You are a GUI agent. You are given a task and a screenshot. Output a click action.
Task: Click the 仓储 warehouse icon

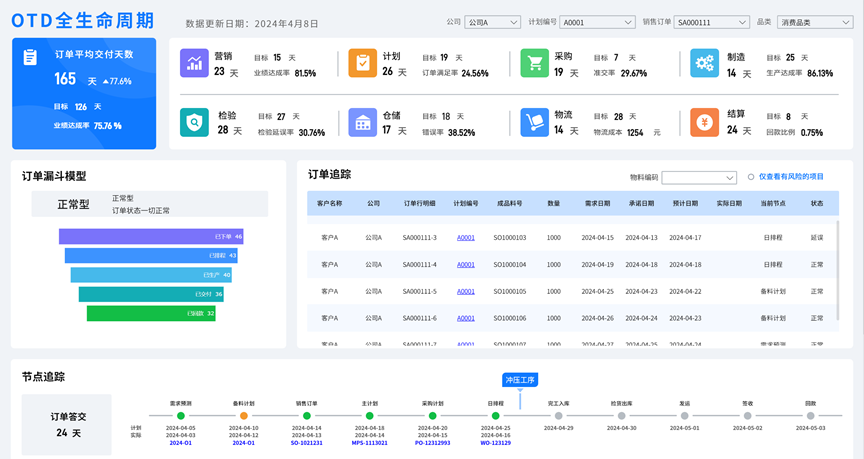(x=363, y=122)
